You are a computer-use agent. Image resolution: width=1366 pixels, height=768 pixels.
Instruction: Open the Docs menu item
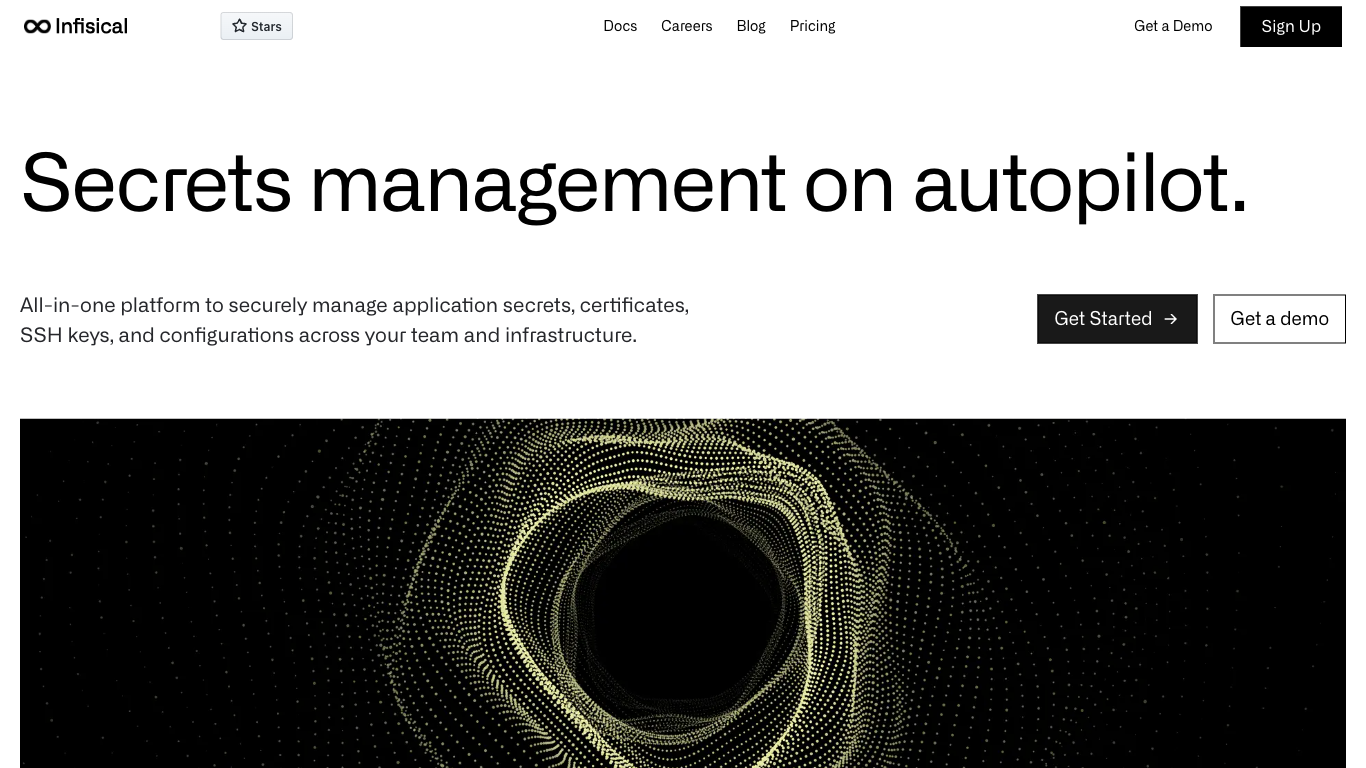(620, 26)
